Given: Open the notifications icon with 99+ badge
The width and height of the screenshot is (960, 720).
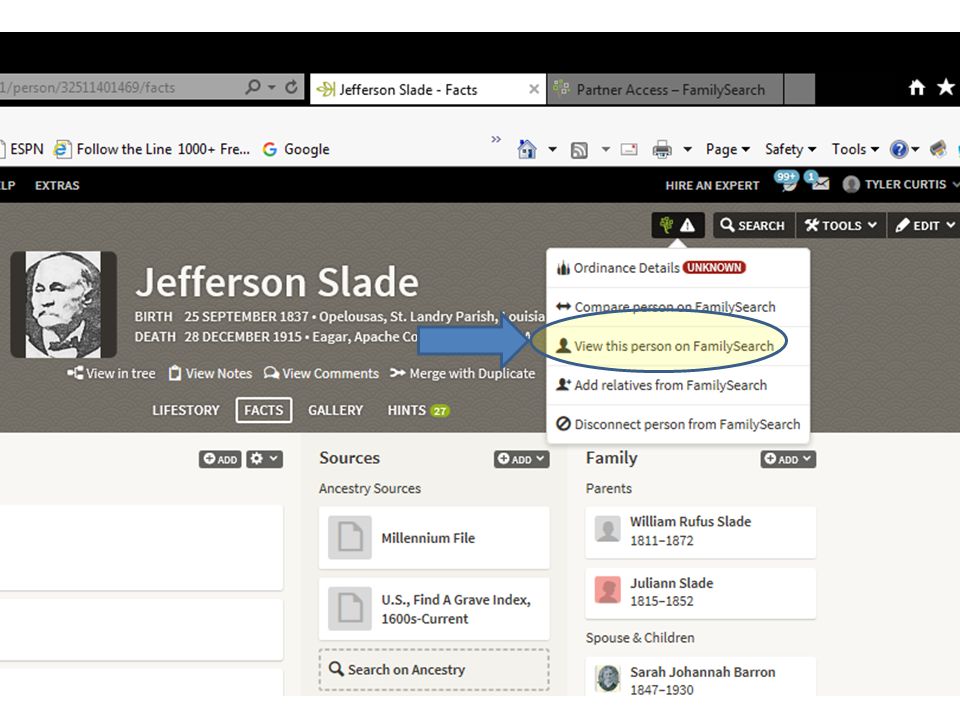Looking at the screenshot, I should point(787,181).
